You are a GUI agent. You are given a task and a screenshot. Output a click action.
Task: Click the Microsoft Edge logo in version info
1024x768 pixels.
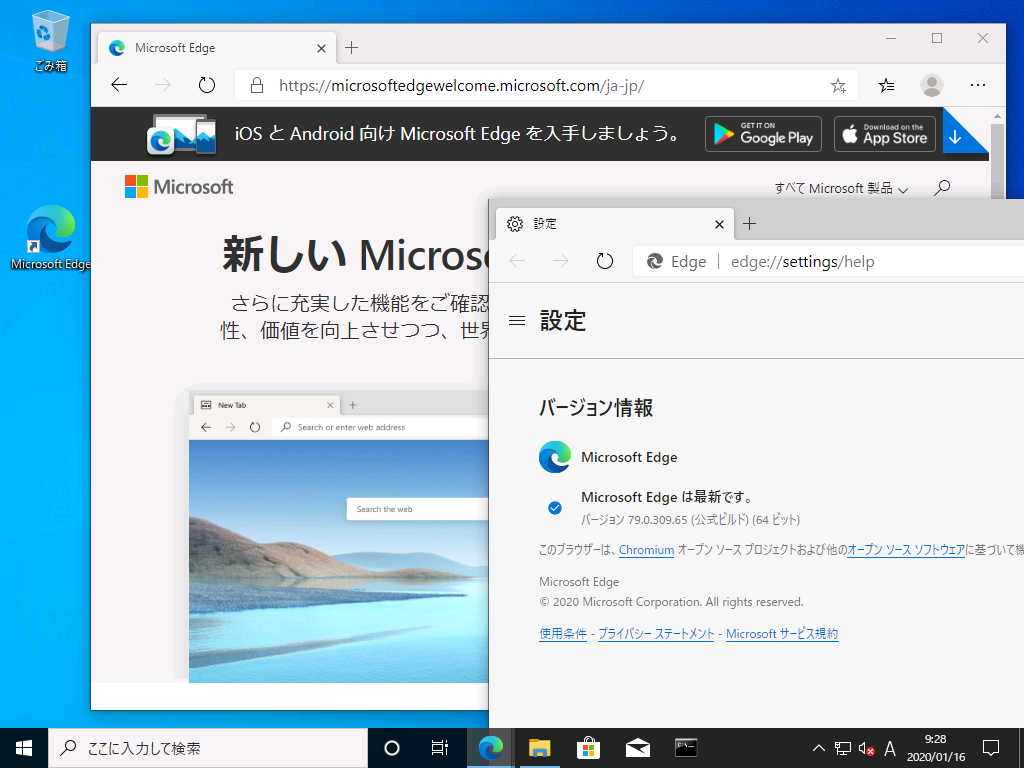coord(555,457)
